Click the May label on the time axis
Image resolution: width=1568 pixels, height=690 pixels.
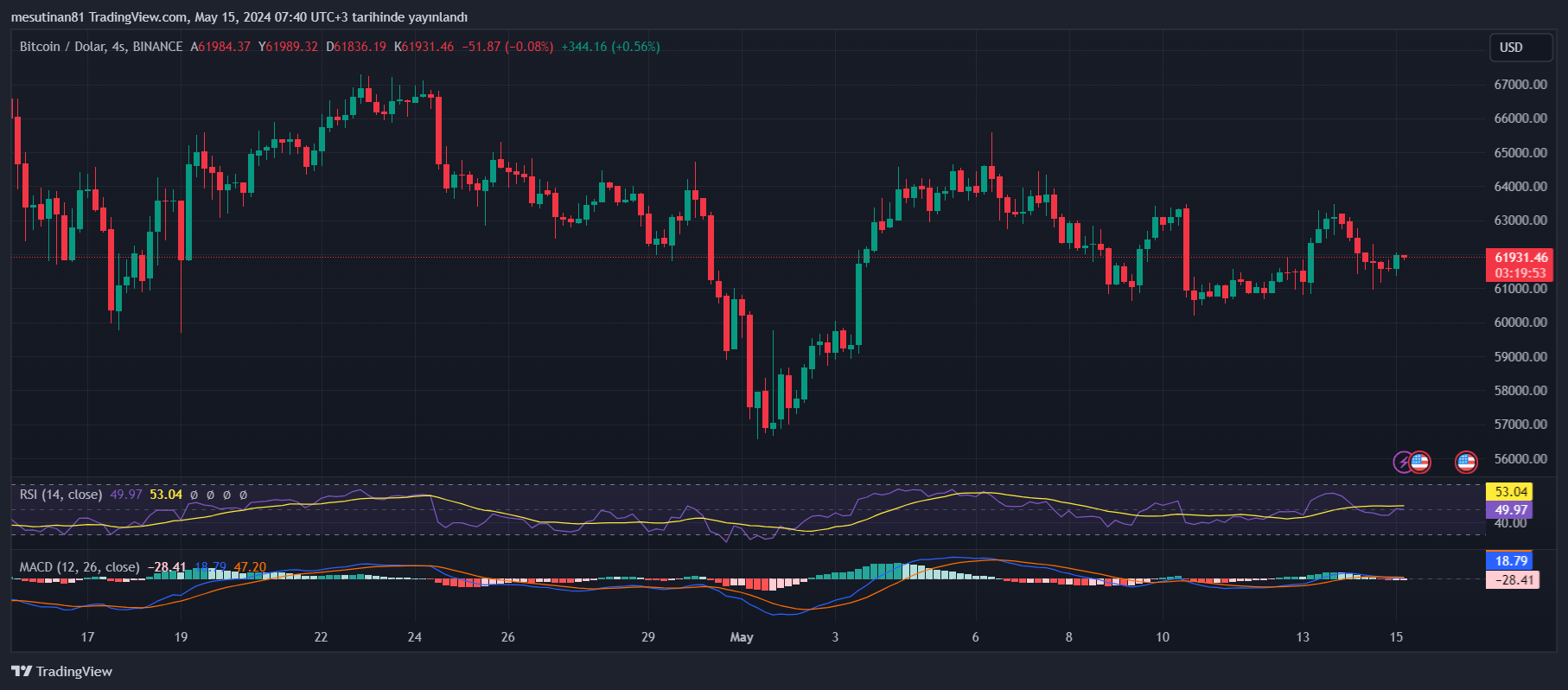coord(742,637)
